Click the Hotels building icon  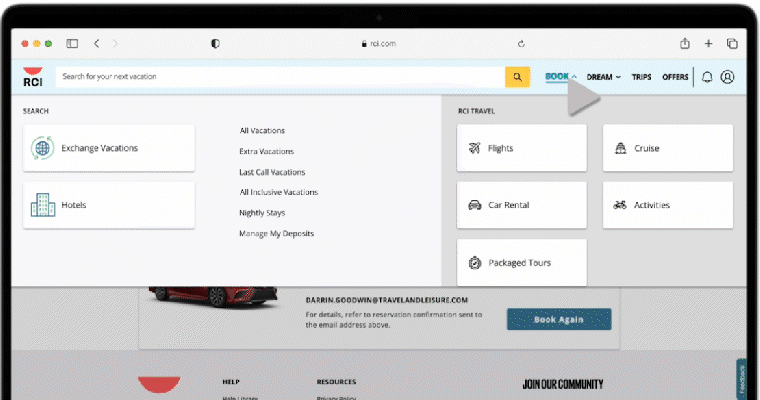click(x=43, y=205)
